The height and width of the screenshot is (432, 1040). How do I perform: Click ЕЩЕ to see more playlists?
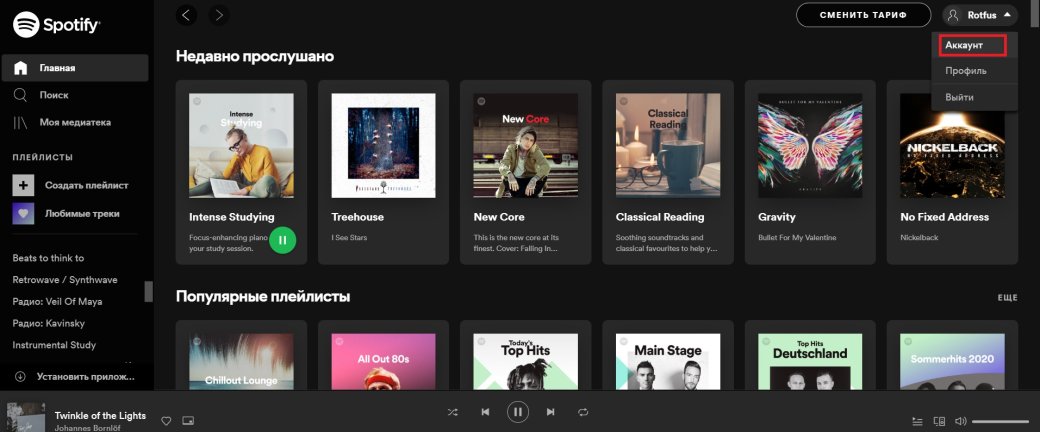pos(1008,297)
